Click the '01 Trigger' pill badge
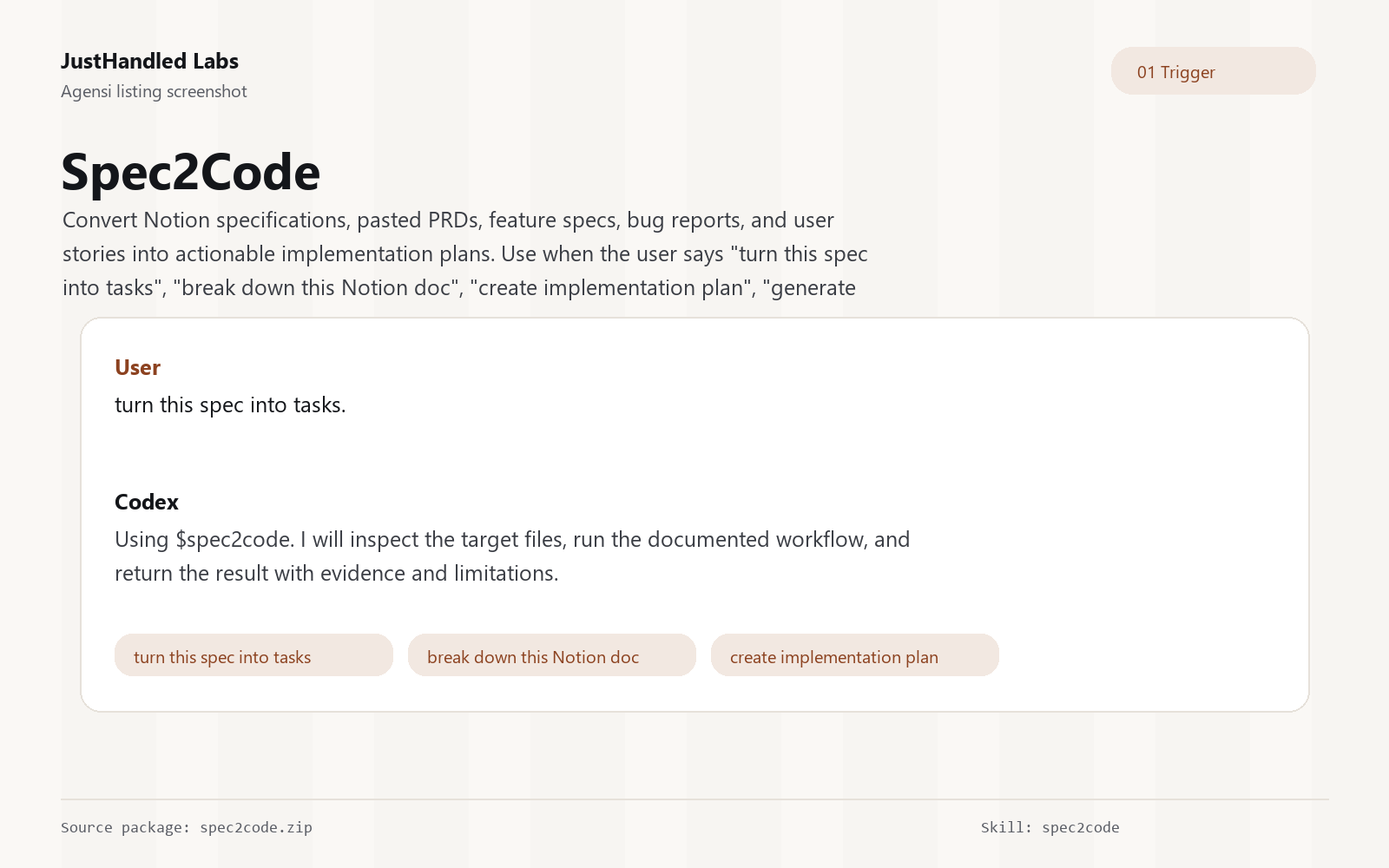The height and width of the screenshot is (868, 1389). click(1213, 71)
